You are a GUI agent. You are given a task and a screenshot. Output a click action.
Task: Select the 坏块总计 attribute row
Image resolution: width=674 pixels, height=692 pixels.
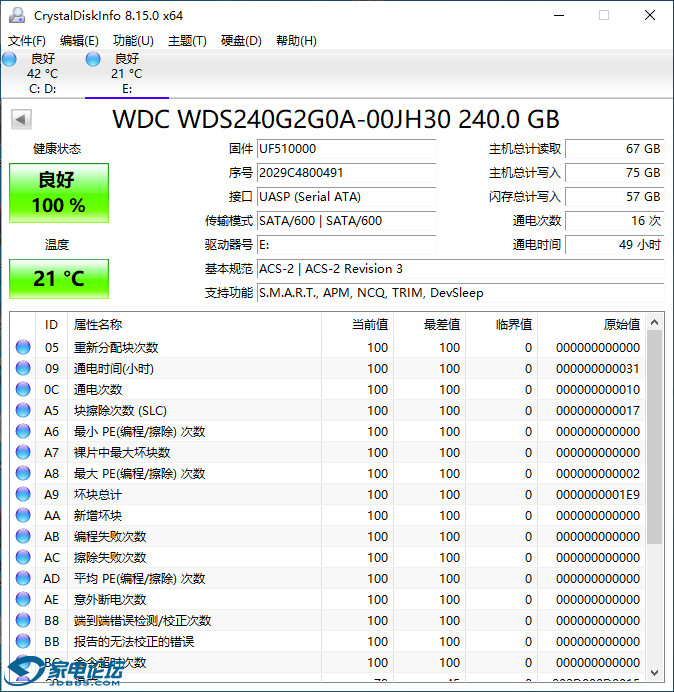click(x=328, y=494)
